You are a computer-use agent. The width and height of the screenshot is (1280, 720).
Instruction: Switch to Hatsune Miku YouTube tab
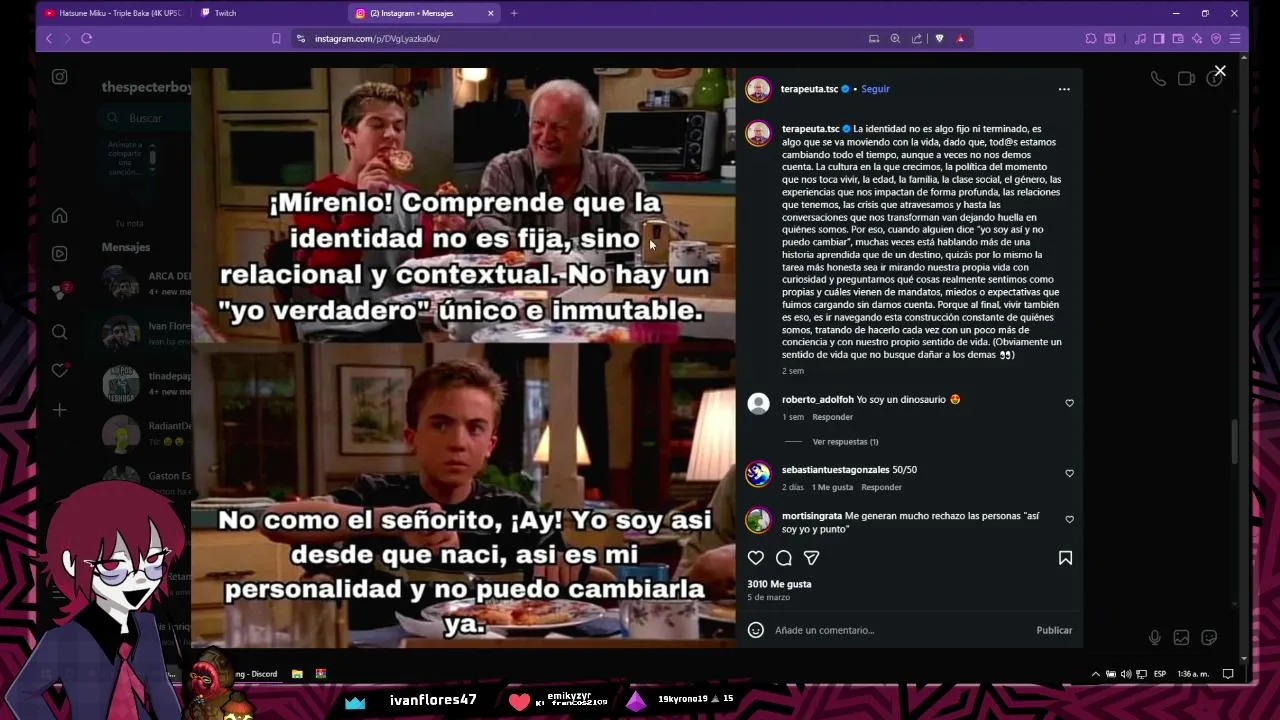point(113,13)
